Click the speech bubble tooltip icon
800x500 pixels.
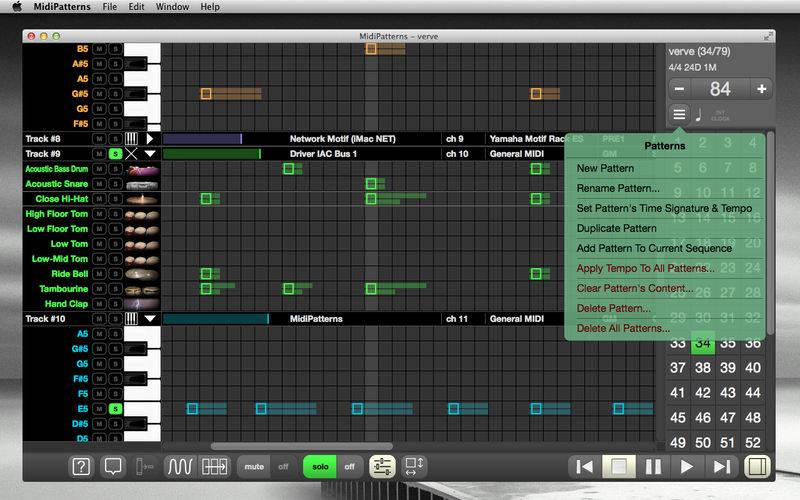pyautogui.click(x=113, y=466)
